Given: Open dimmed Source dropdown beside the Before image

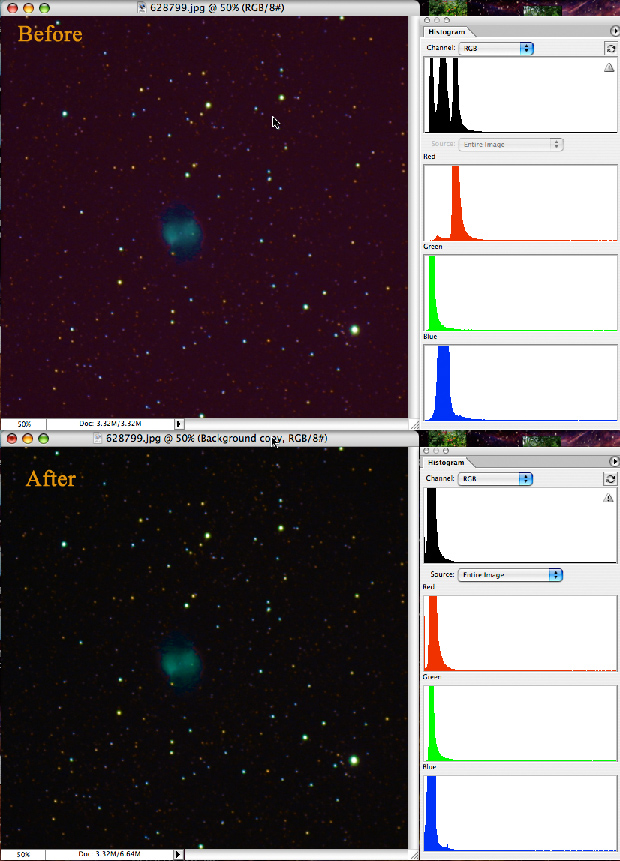Looking at the screenshot, I should [511, 144].
